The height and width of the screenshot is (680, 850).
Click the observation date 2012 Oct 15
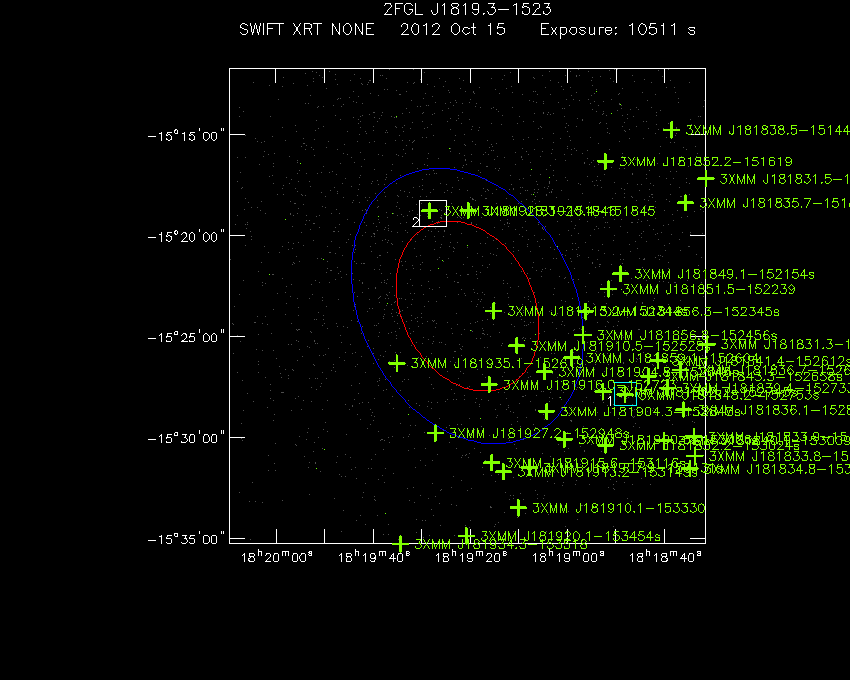[453, 29]
